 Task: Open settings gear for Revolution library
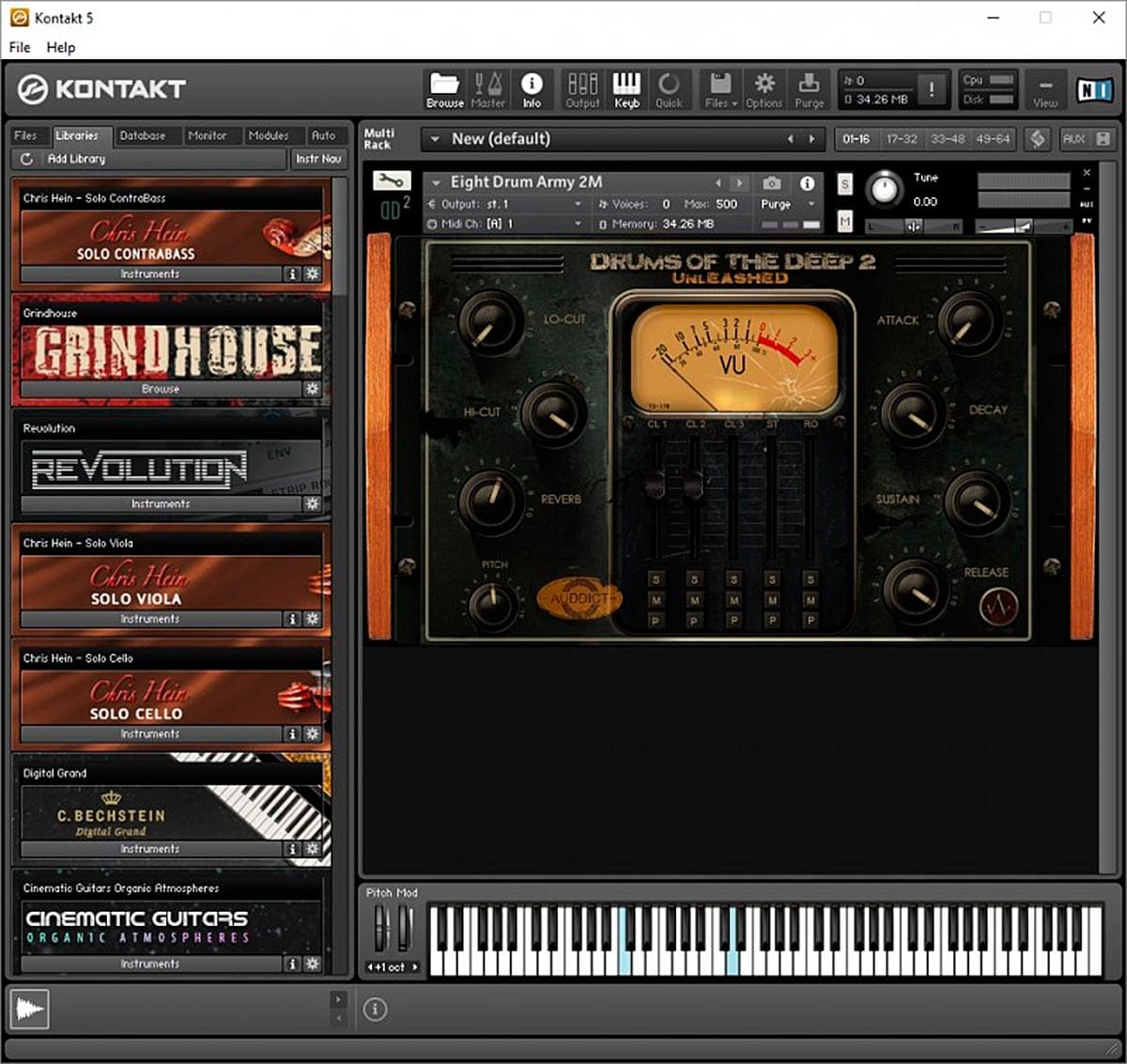click(x=313, y=504)
